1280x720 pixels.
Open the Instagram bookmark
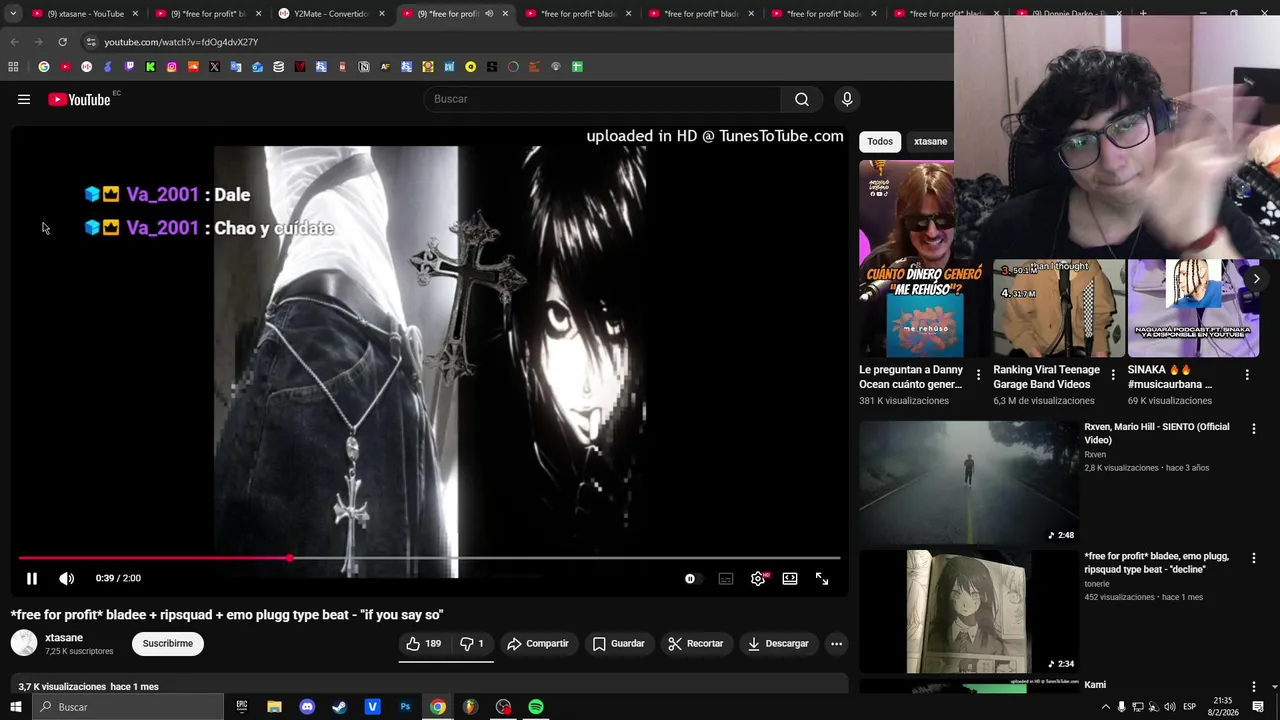tap(172, 67)
